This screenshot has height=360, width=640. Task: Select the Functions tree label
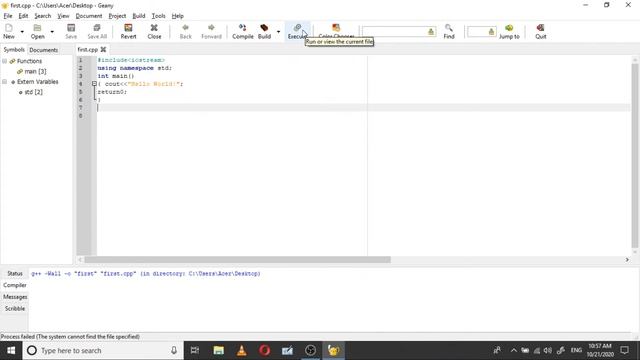[29, 61]
